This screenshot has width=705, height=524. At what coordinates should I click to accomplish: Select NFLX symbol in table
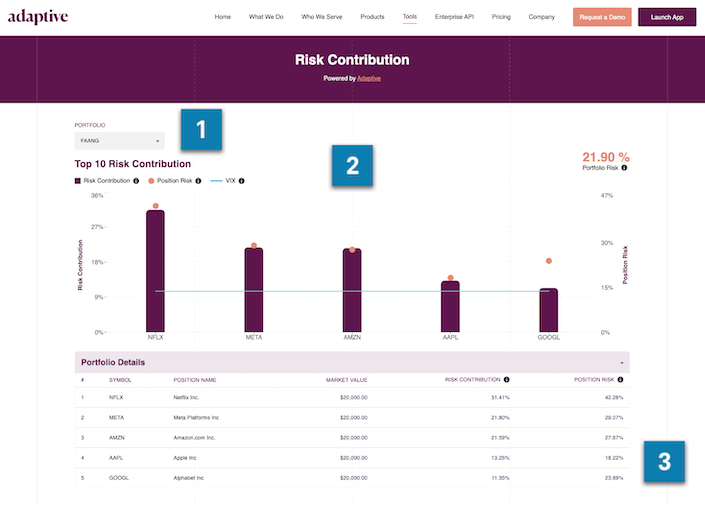click(116, 398)
